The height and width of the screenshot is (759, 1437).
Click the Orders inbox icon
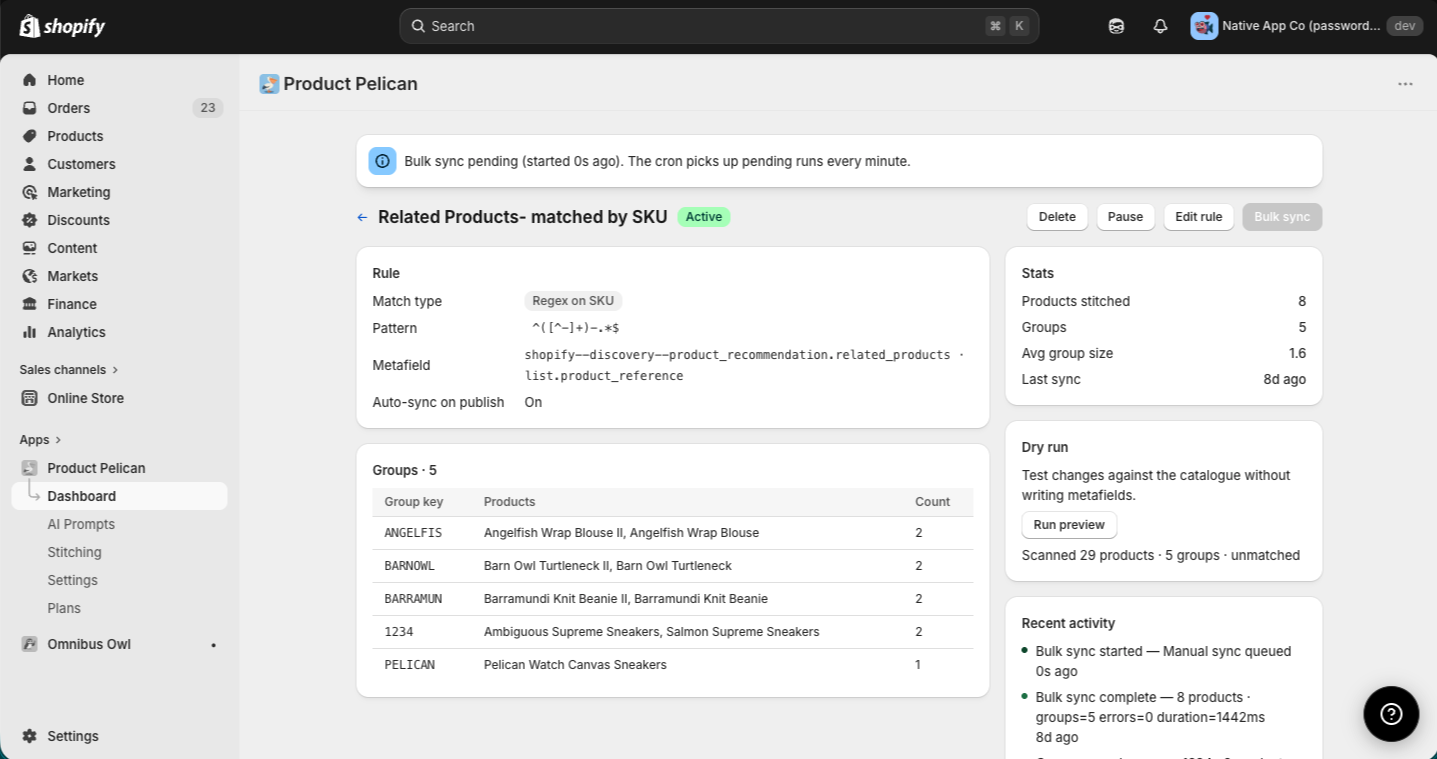tap(29, 108)
